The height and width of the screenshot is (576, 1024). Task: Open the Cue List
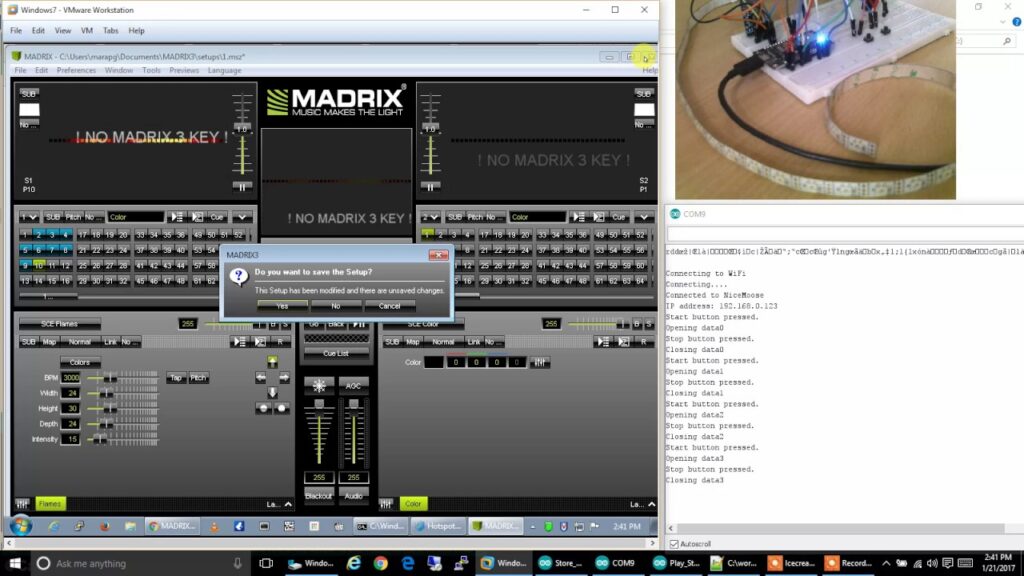pos(335,354)
